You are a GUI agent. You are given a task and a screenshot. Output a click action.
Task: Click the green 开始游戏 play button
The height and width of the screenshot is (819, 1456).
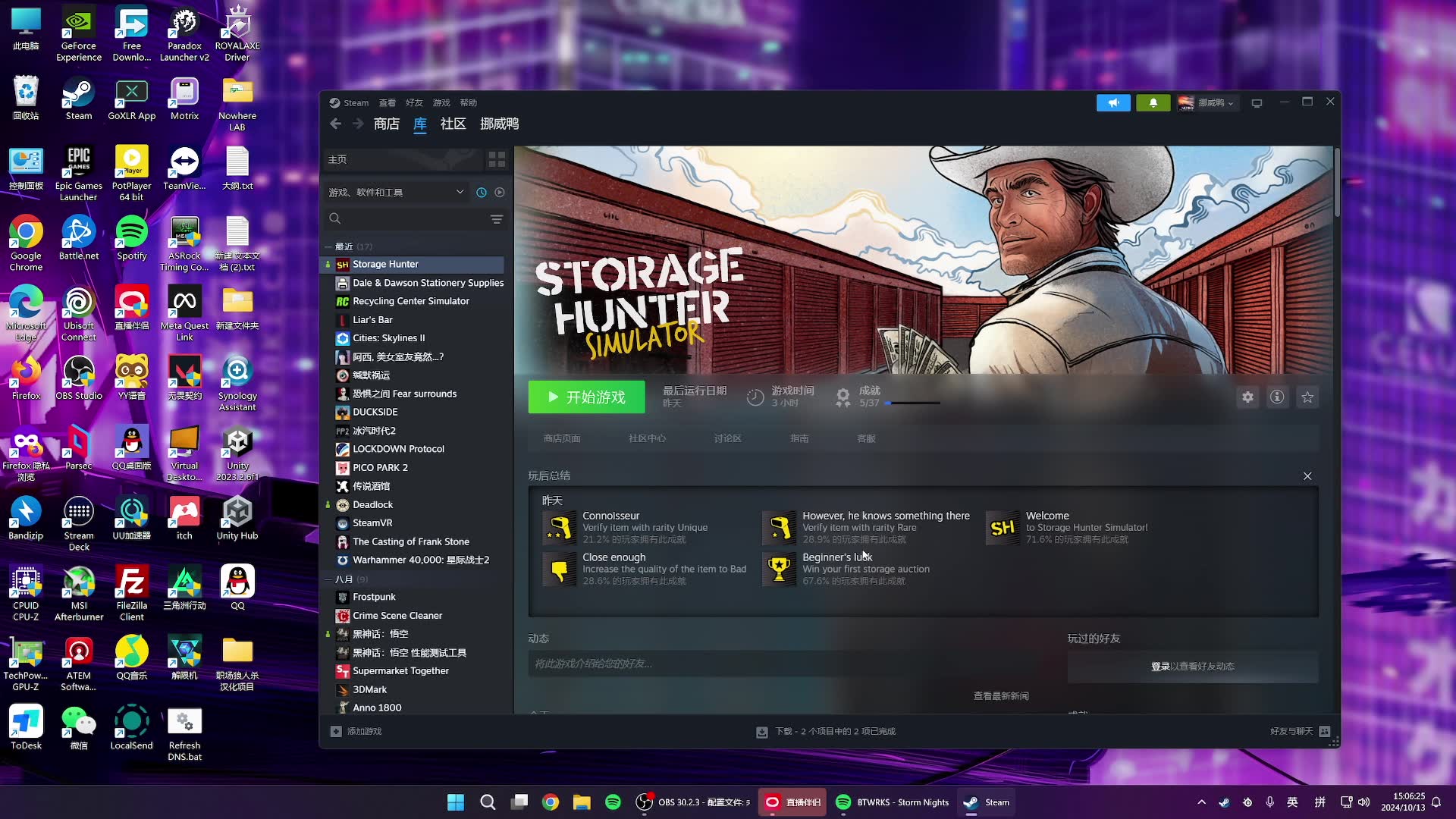(x=586, y=397)
